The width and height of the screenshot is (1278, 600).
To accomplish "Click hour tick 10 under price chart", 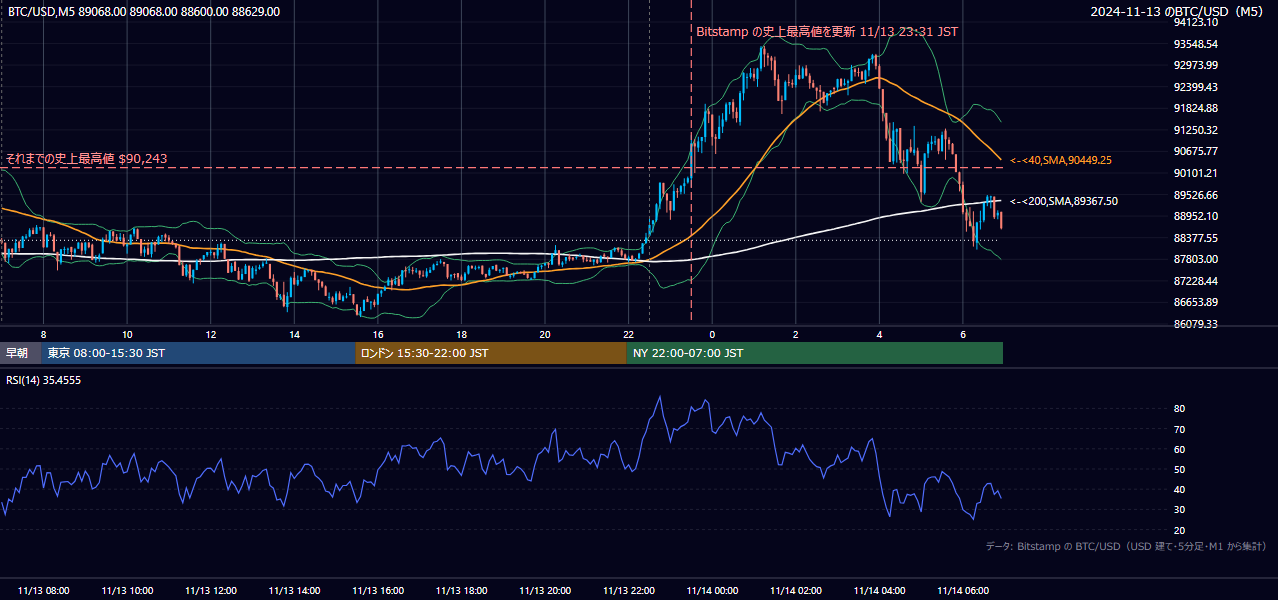I will coord(127,334).
